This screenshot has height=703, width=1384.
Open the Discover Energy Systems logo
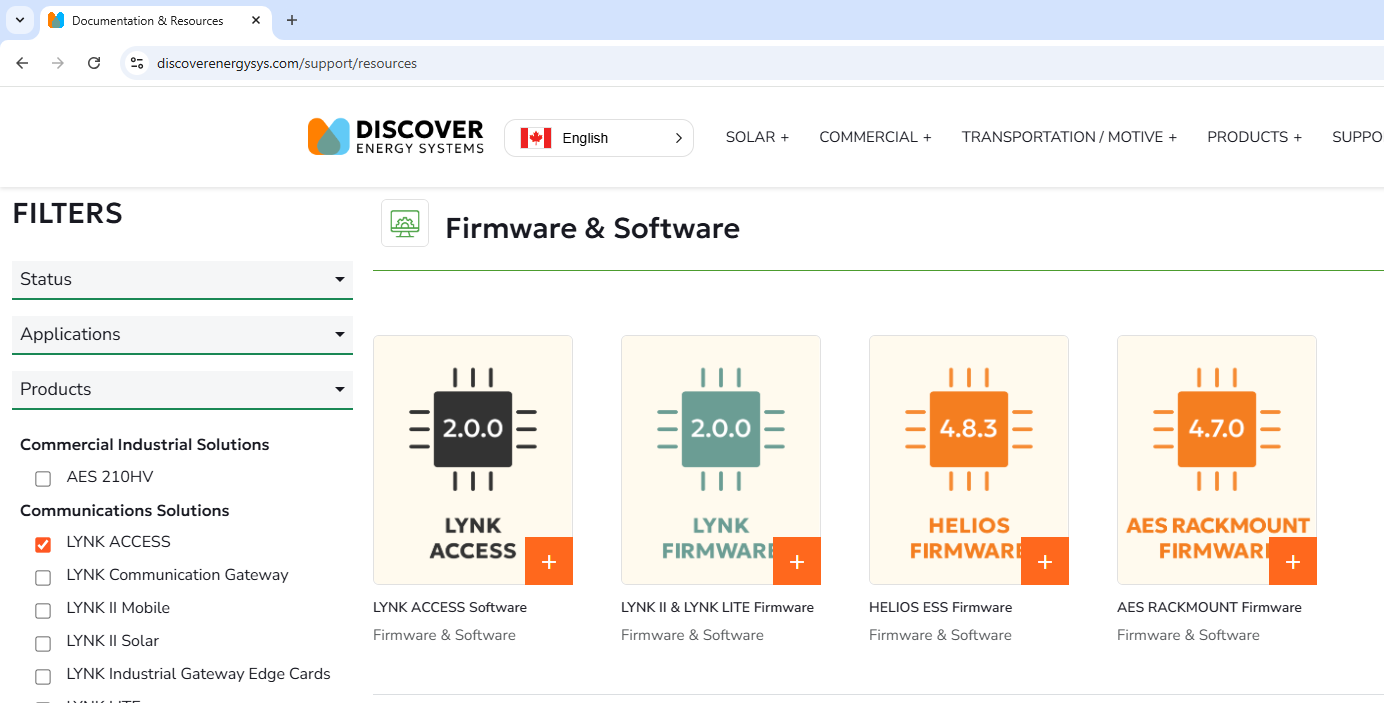(x=395, y=136)
